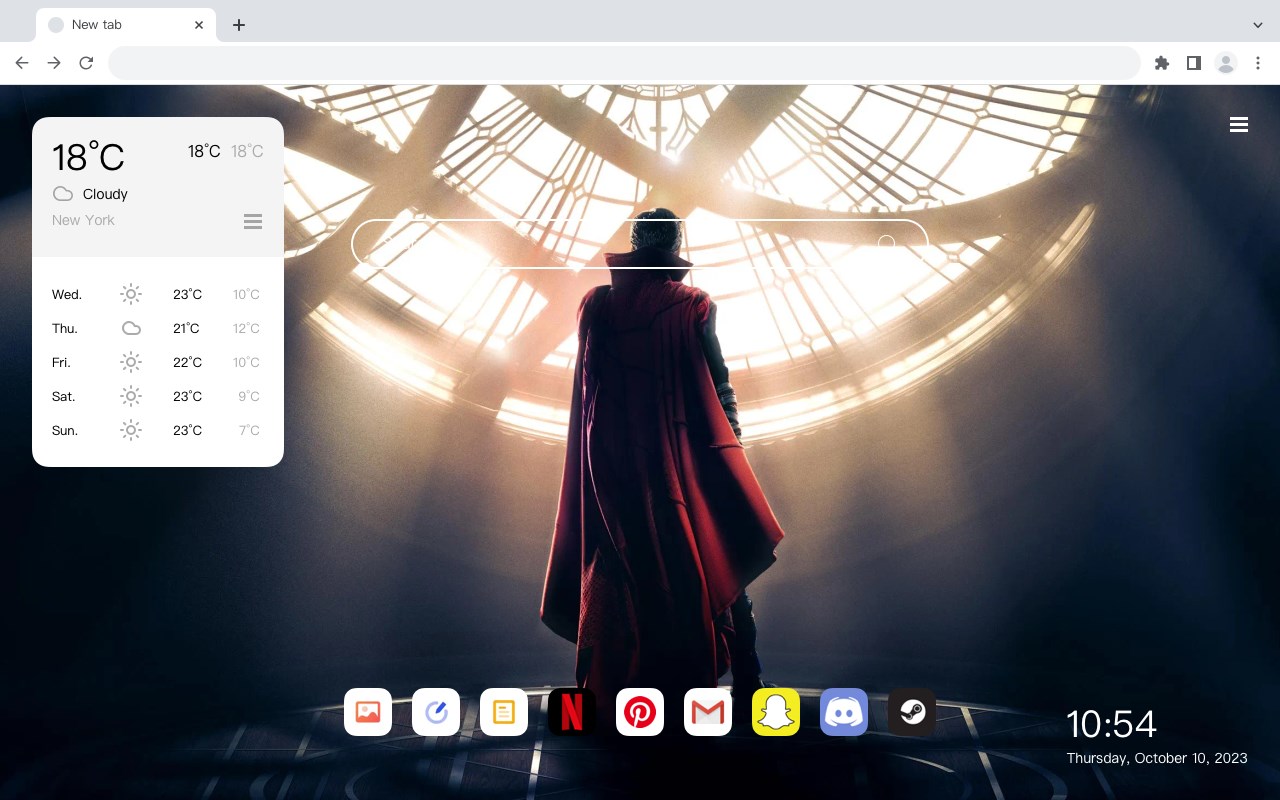The image size is (1280, 800).
Task: Open the page hamburger menu at top right
Action: tap(1239, 125)
